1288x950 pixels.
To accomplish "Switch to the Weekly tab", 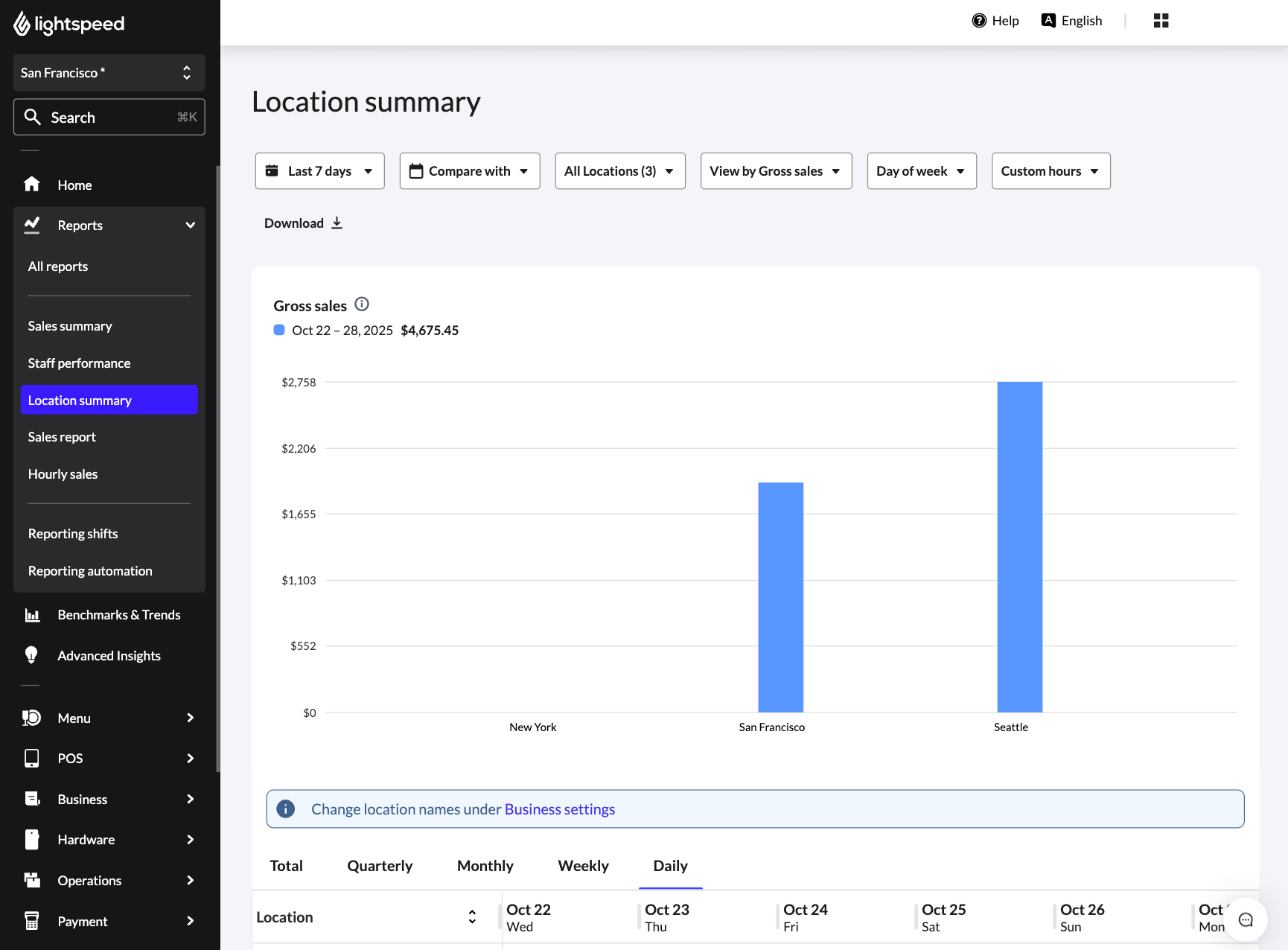I will tap(583, 865).
